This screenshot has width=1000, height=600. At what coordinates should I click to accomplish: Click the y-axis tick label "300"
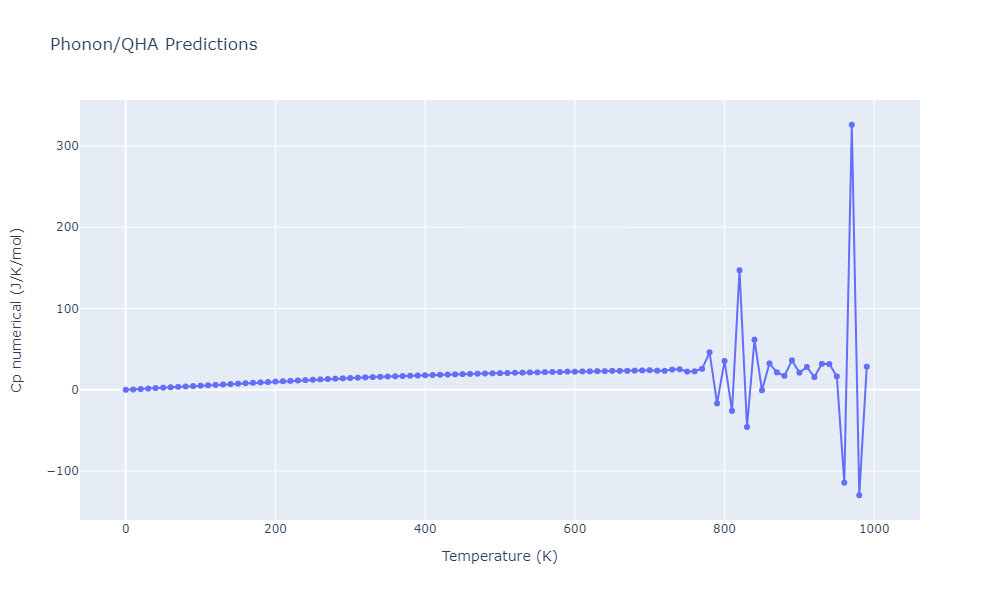tap(68, 146)
